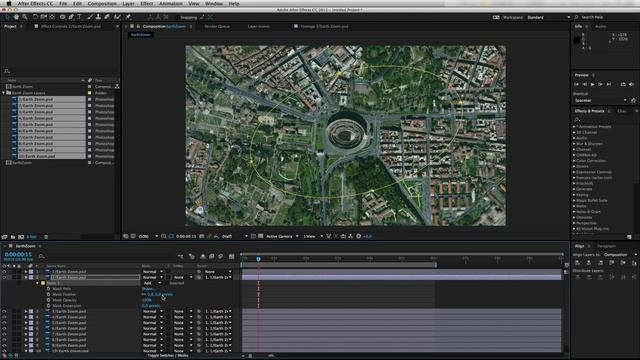Switch to Render Queue tab

(x=217, y=27)
